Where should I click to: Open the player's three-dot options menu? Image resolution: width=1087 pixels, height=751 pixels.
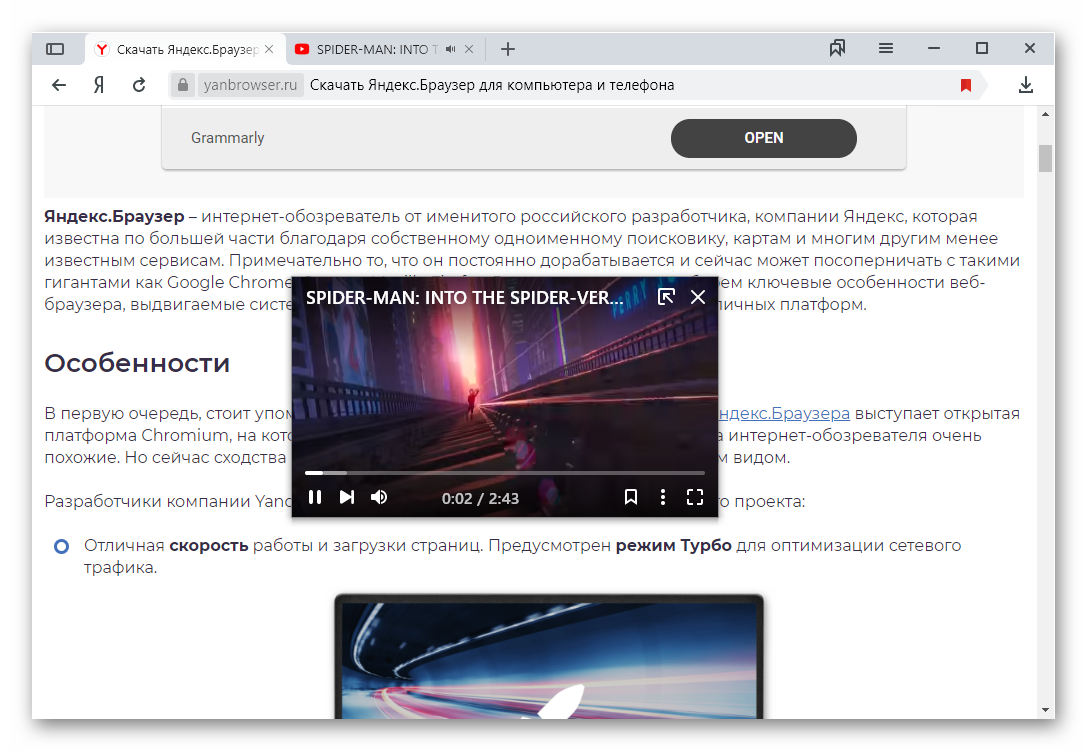pos(663,497)
